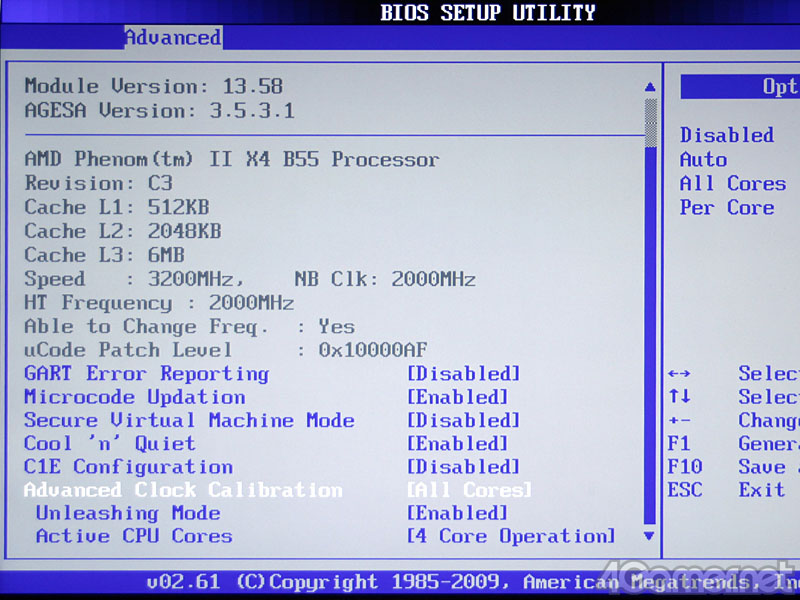Choose Per Core in options list

click(x=727, y=208)
